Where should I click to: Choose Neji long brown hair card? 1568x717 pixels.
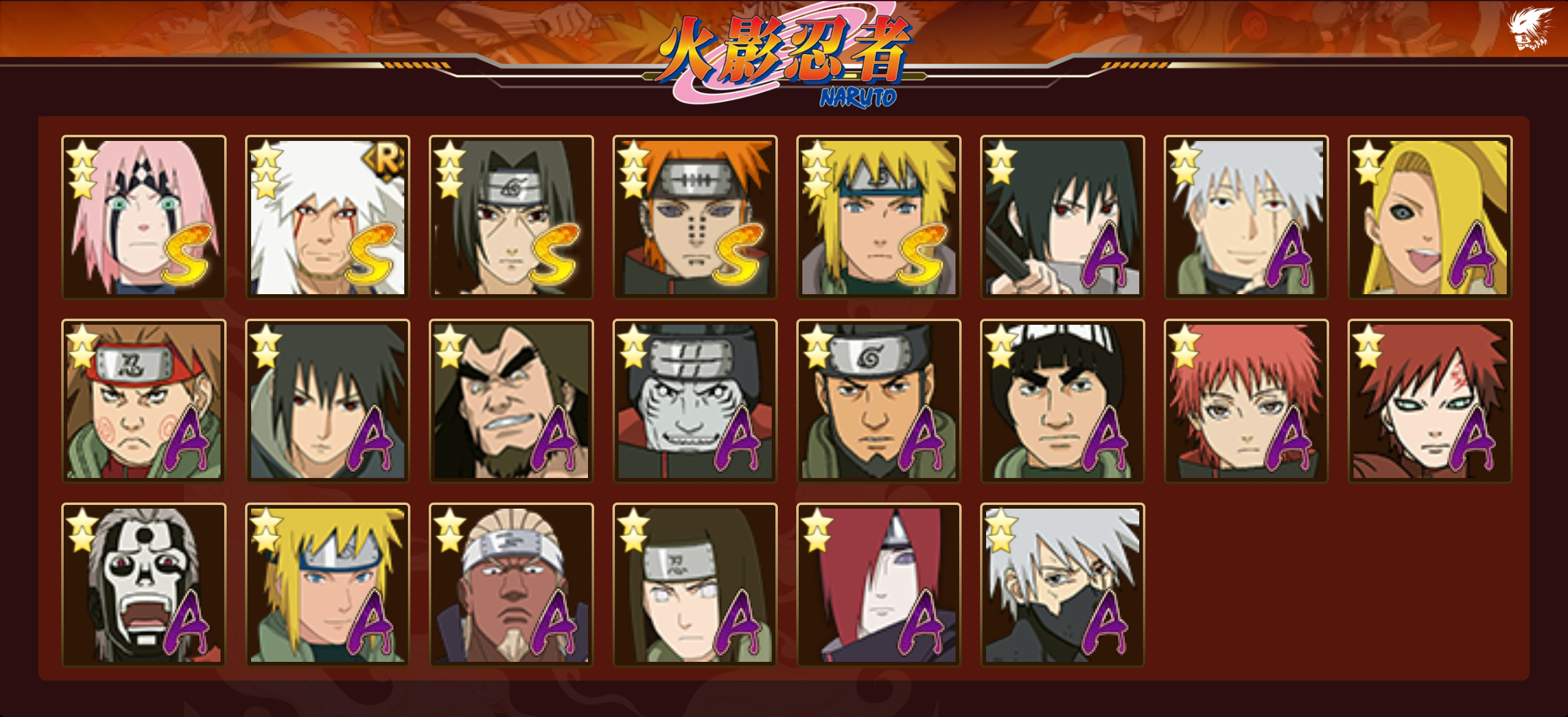tap(695, 585)
